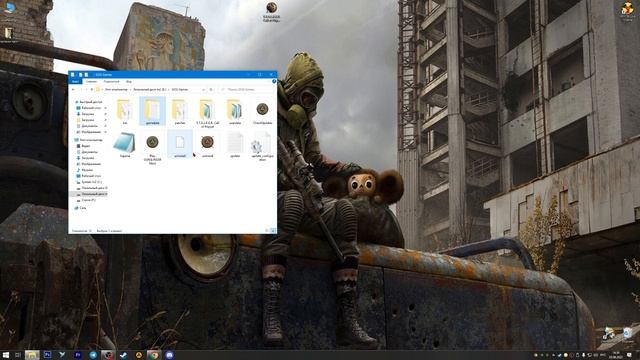Select the highlighted gamedata folder
Image resolution: width=640 pixels, height=360 pixels.
[152, 111]
